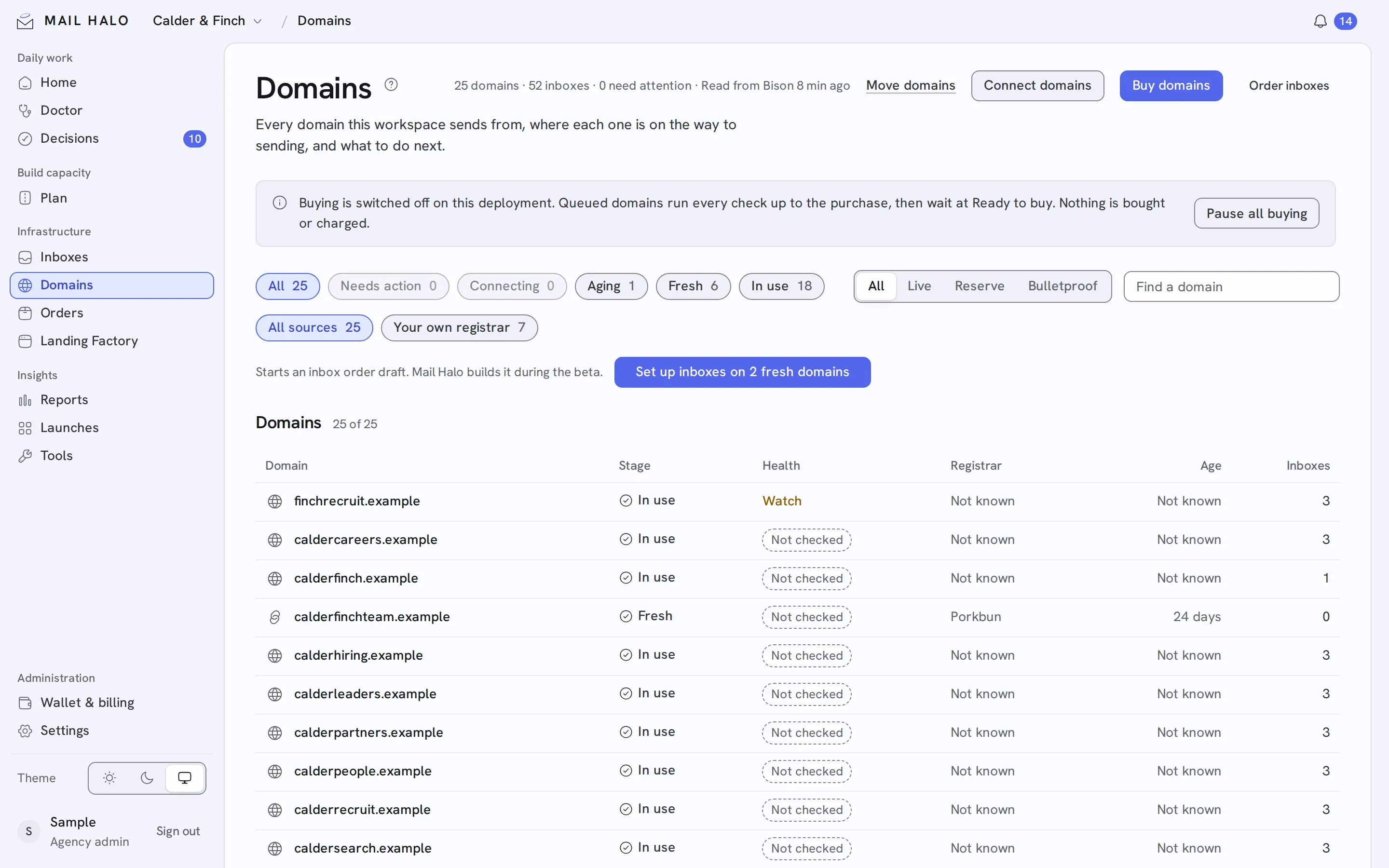This screenshot has height=868, width=1389.
Task: Filter by Your own registrar 7
Action: 459,328
